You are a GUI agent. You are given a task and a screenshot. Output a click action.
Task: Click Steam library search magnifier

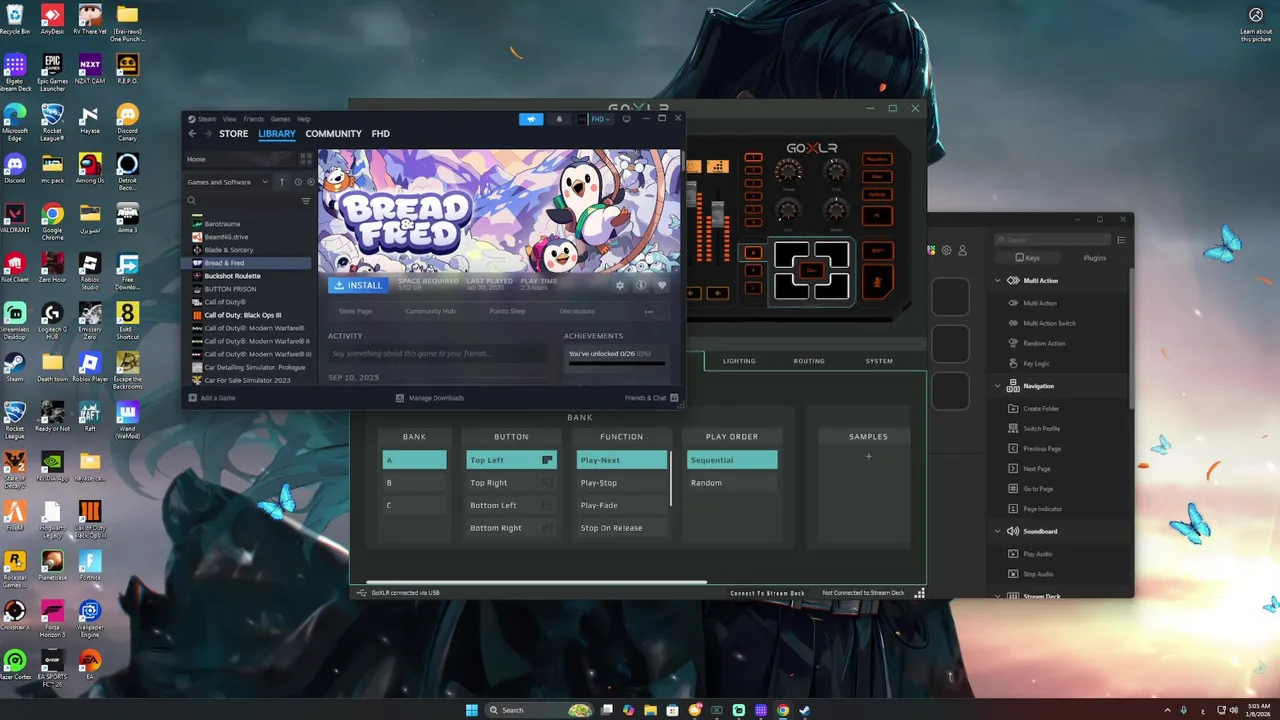pos(192,201)
